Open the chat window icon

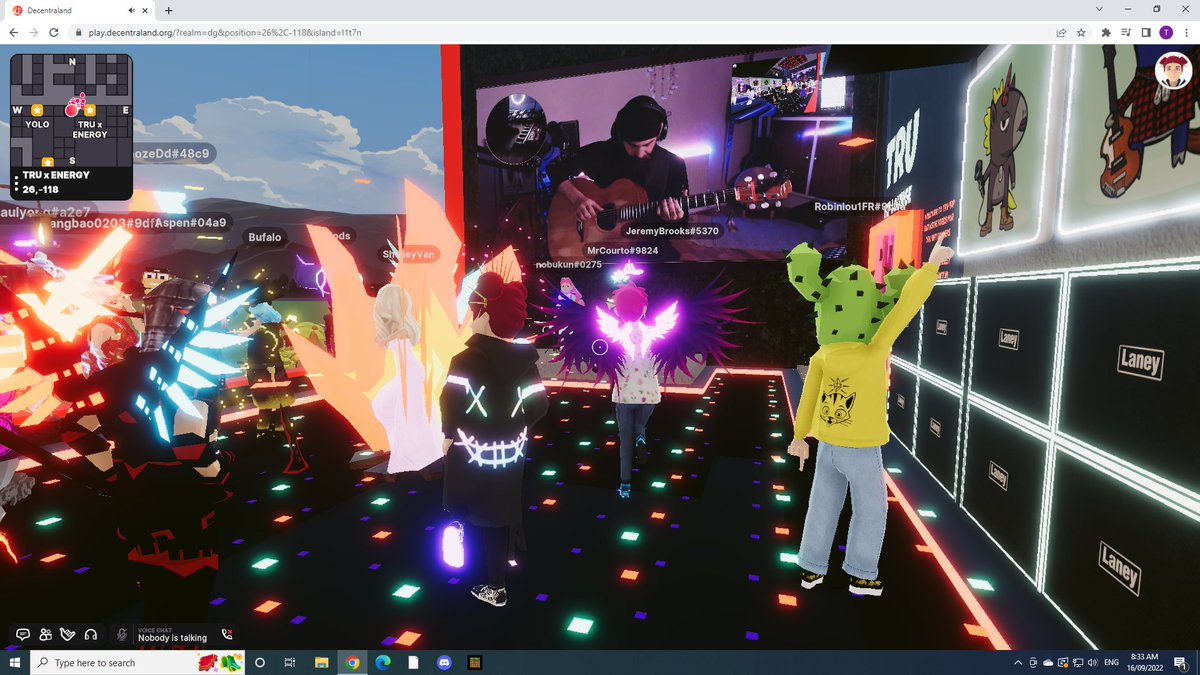(22, 634)
